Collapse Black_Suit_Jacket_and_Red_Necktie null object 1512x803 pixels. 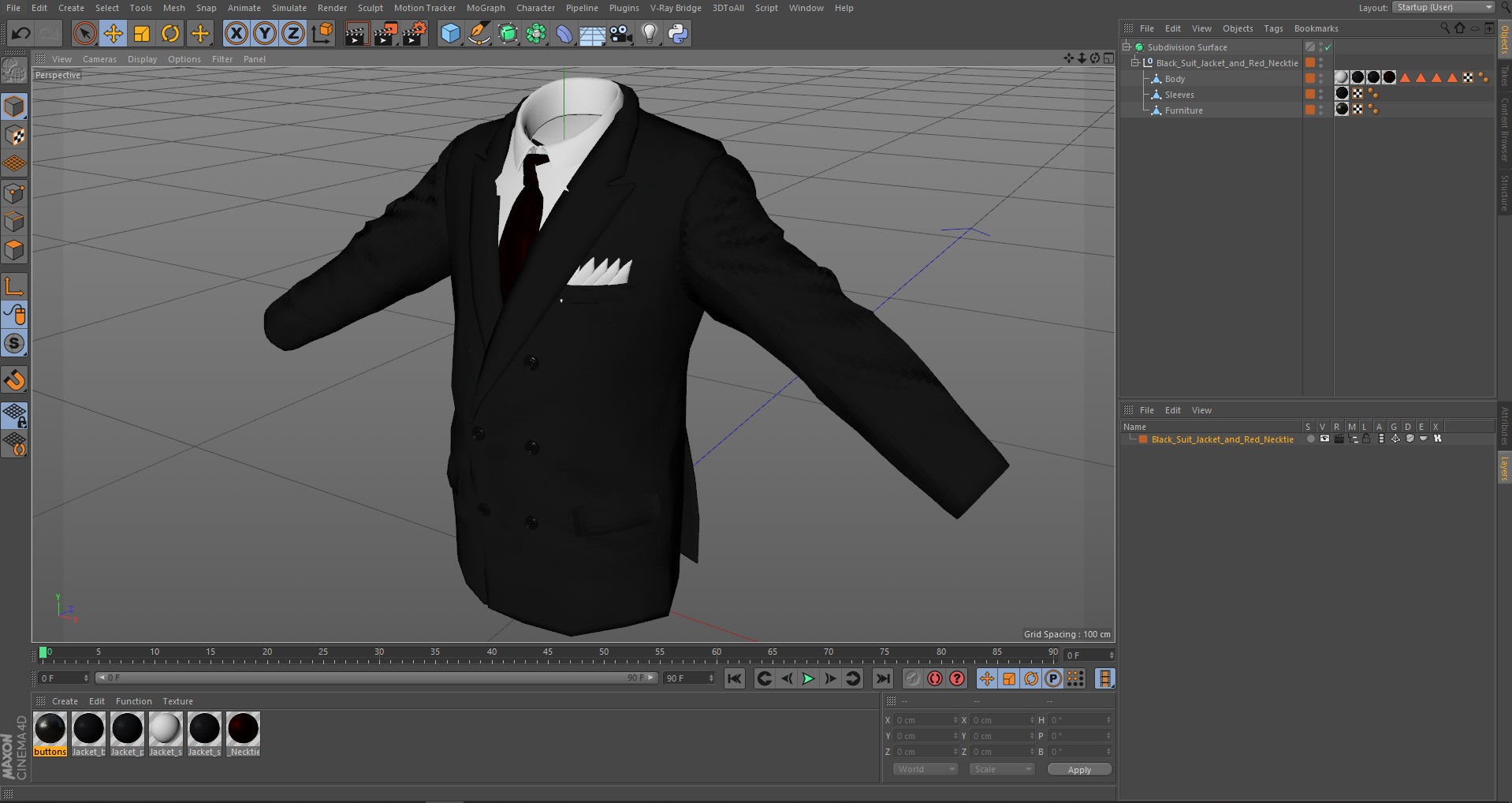(1135, 63)
